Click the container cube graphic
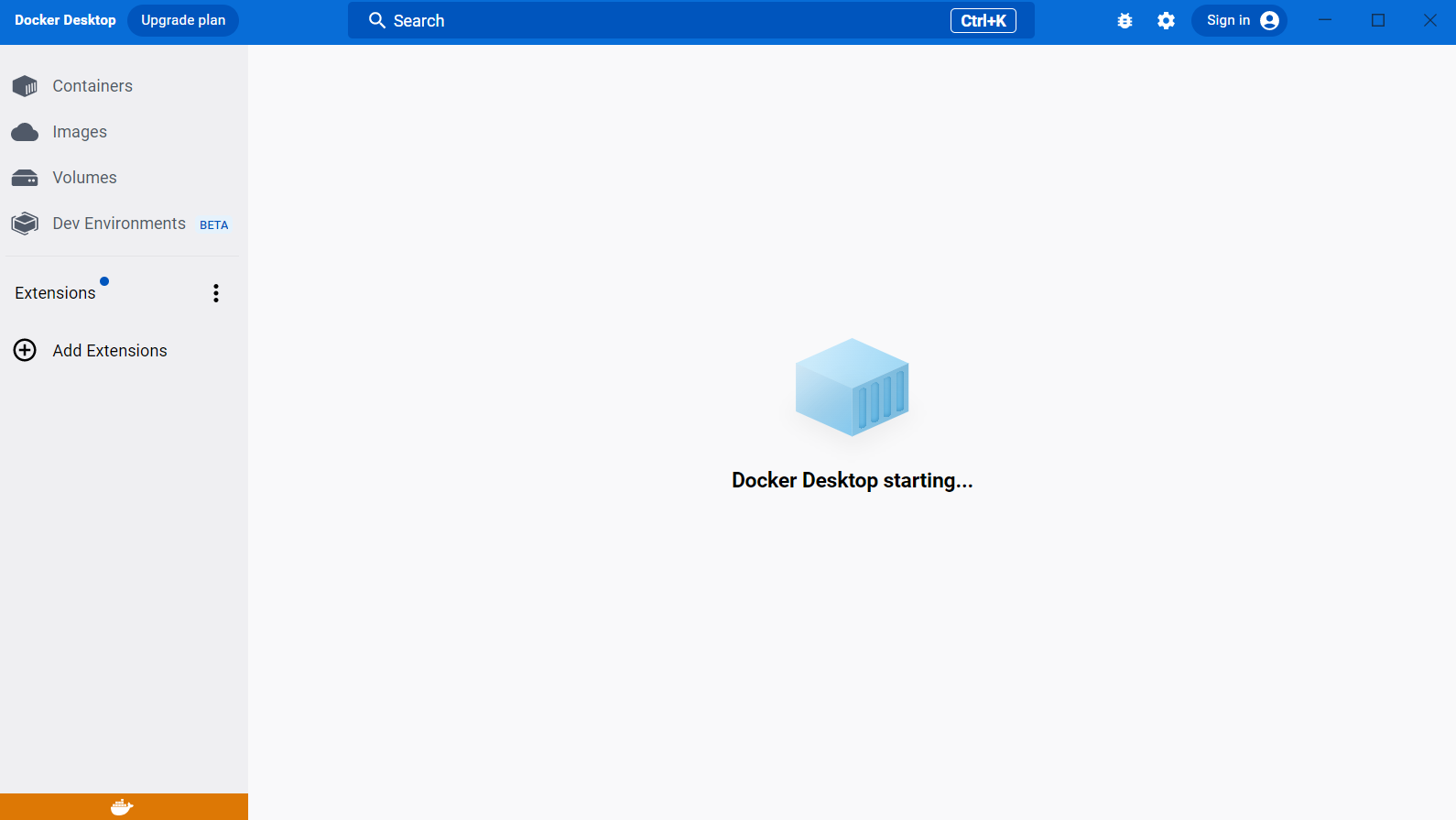This screenshot has height=820, width=1456. 852,388
